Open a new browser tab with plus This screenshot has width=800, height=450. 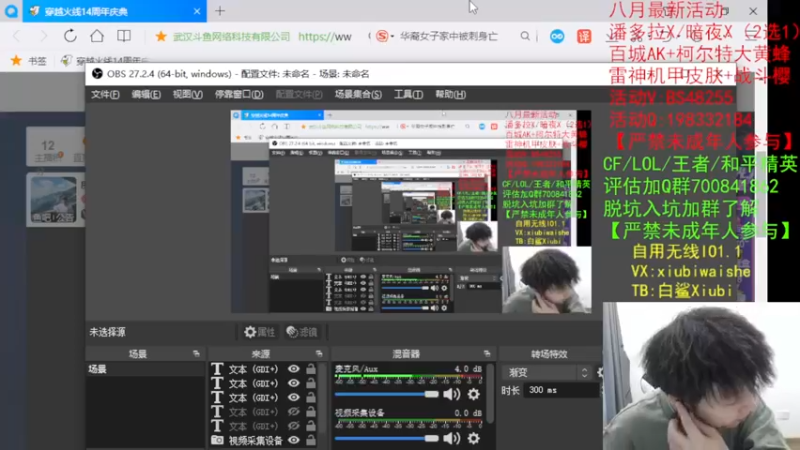click(220, 11)
